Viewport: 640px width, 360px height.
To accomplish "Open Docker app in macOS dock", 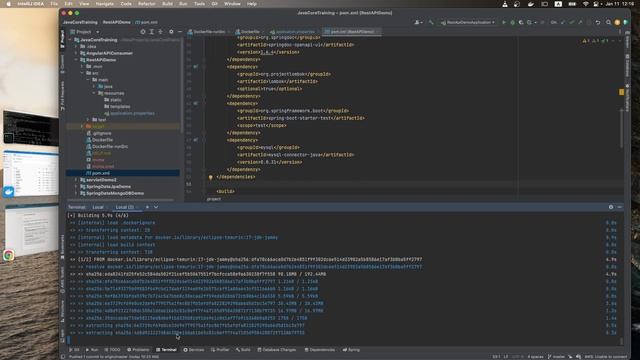I will (9, 192).
